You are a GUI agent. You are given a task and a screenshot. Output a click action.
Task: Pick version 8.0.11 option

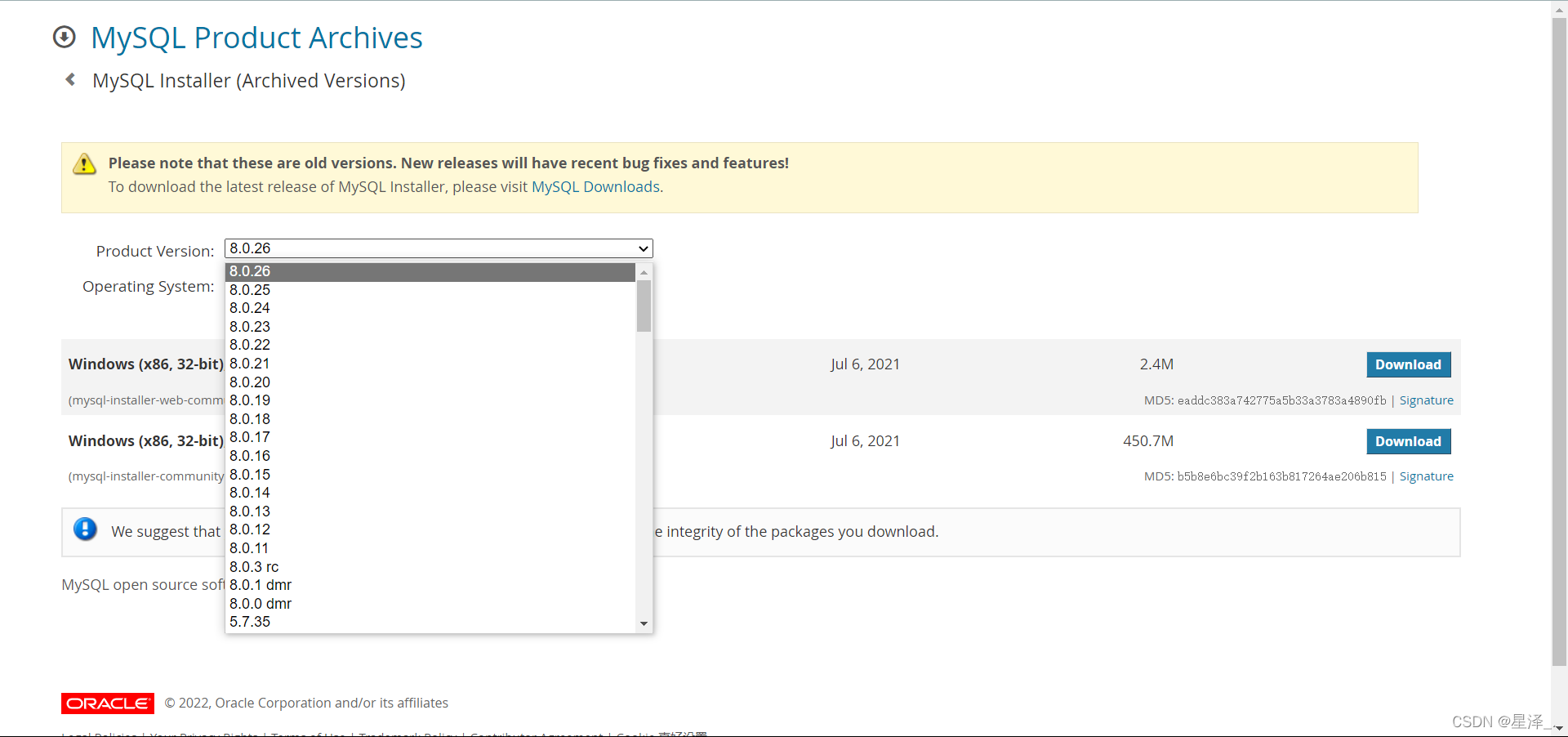tap(430, 548)
